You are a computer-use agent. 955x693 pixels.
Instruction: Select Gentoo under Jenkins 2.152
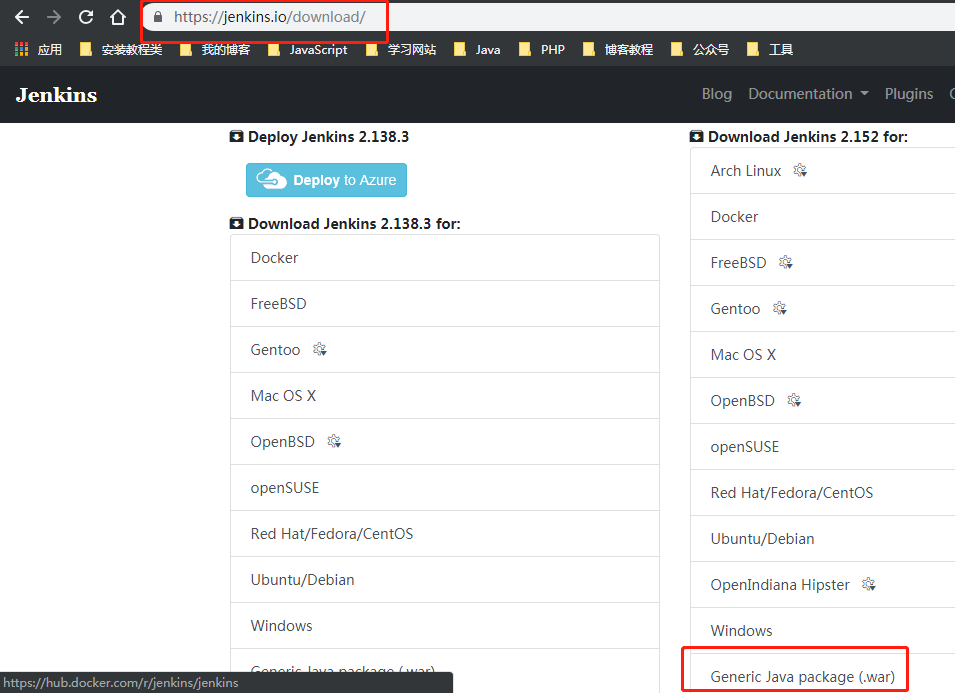823,309
